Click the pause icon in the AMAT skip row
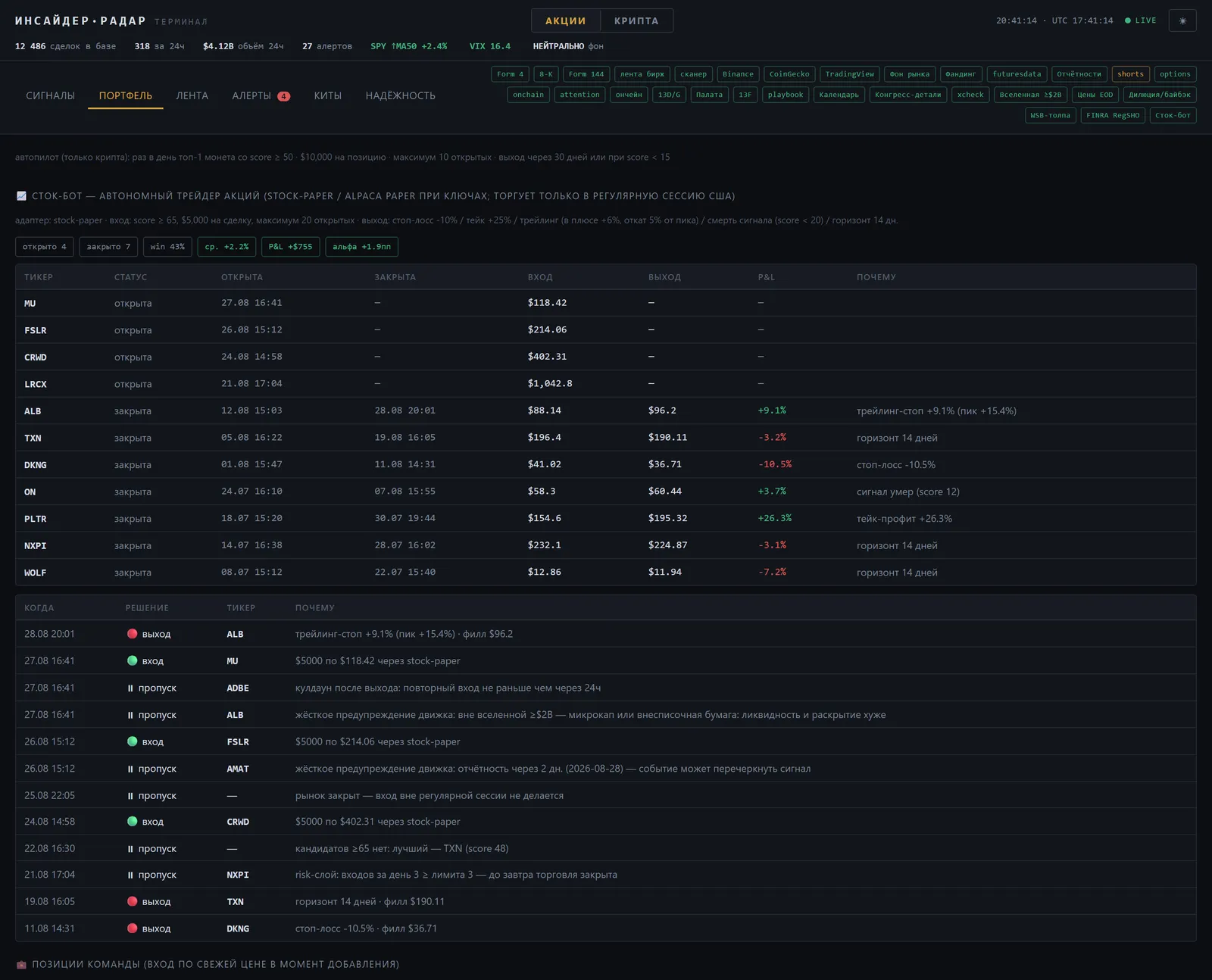This screenshot has width=1212, height=980. click(x=130, y=769)
